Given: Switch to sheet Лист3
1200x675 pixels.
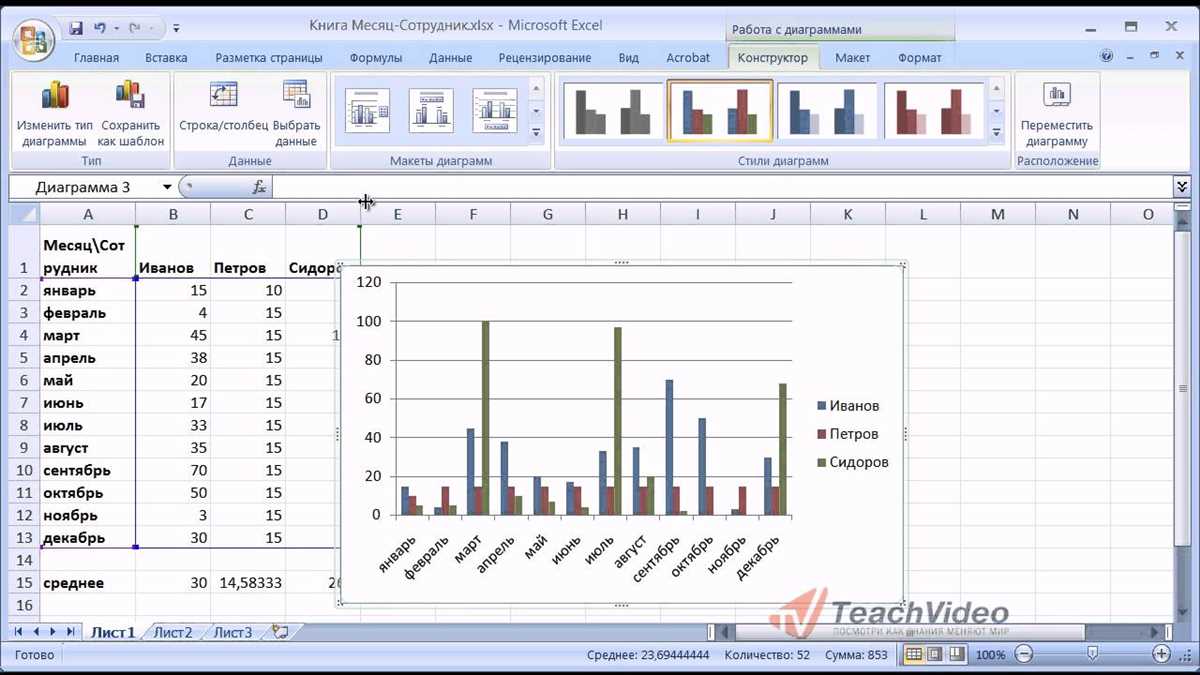Looking at the screenshot, I should [x=233, y=632].
